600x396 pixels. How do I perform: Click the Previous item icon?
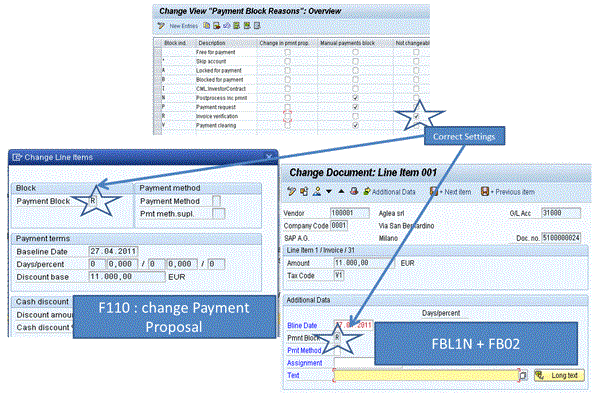click(x=485, y=191)
